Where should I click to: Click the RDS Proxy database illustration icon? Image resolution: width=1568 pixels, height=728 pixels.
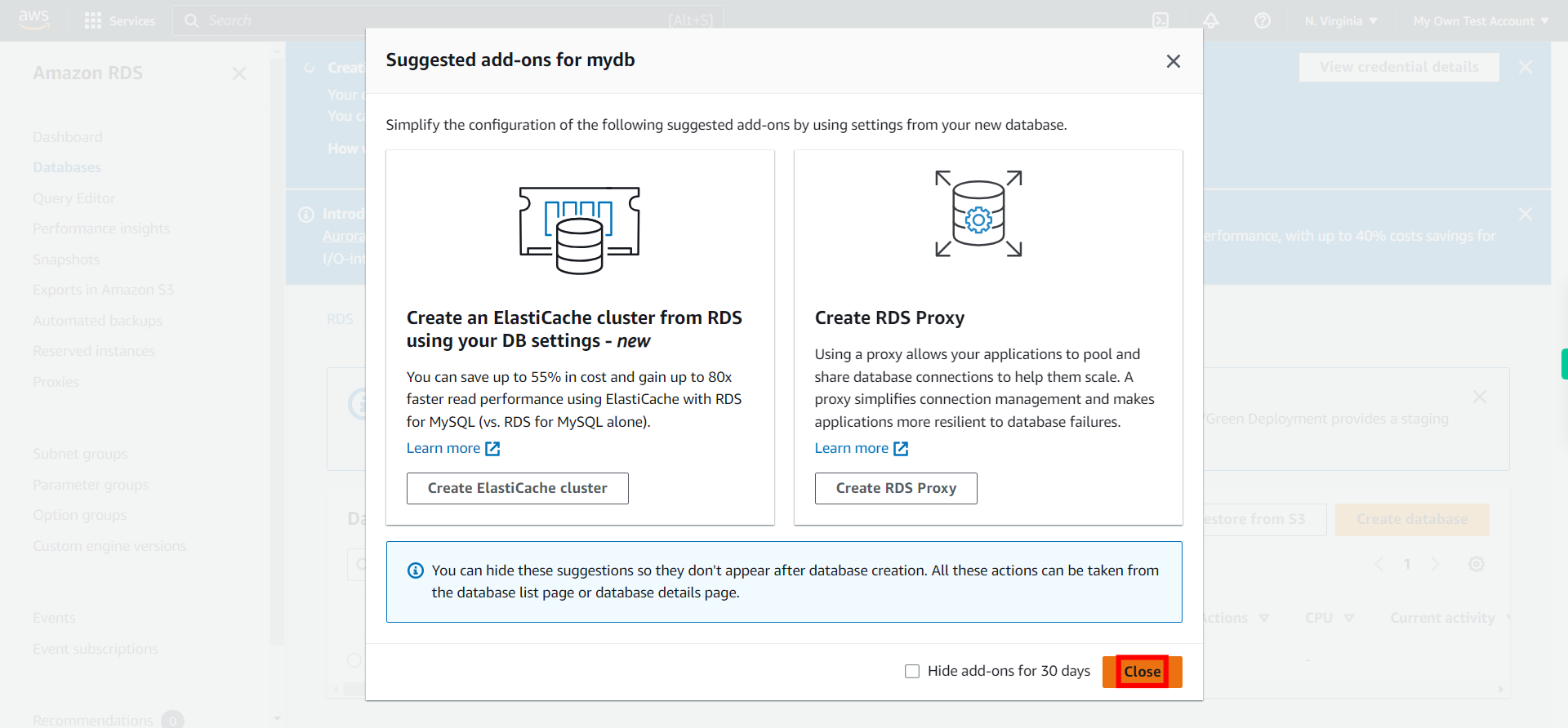tap(978, 214)
